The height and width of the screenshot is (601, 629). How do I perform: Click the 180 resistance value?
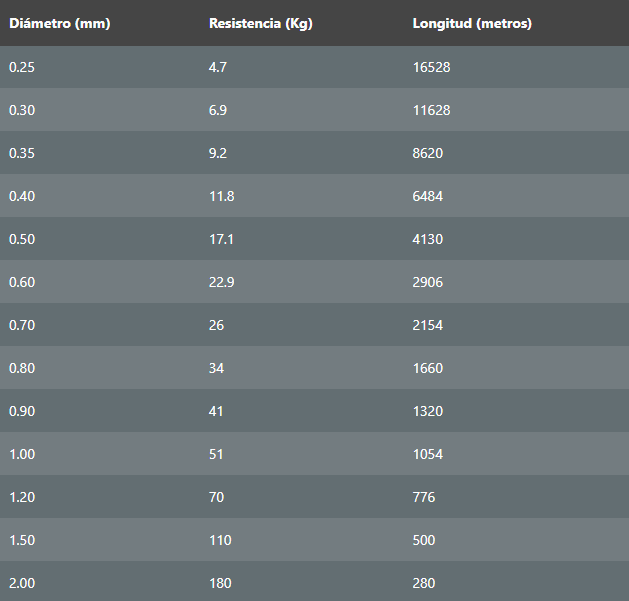(220, 583)
